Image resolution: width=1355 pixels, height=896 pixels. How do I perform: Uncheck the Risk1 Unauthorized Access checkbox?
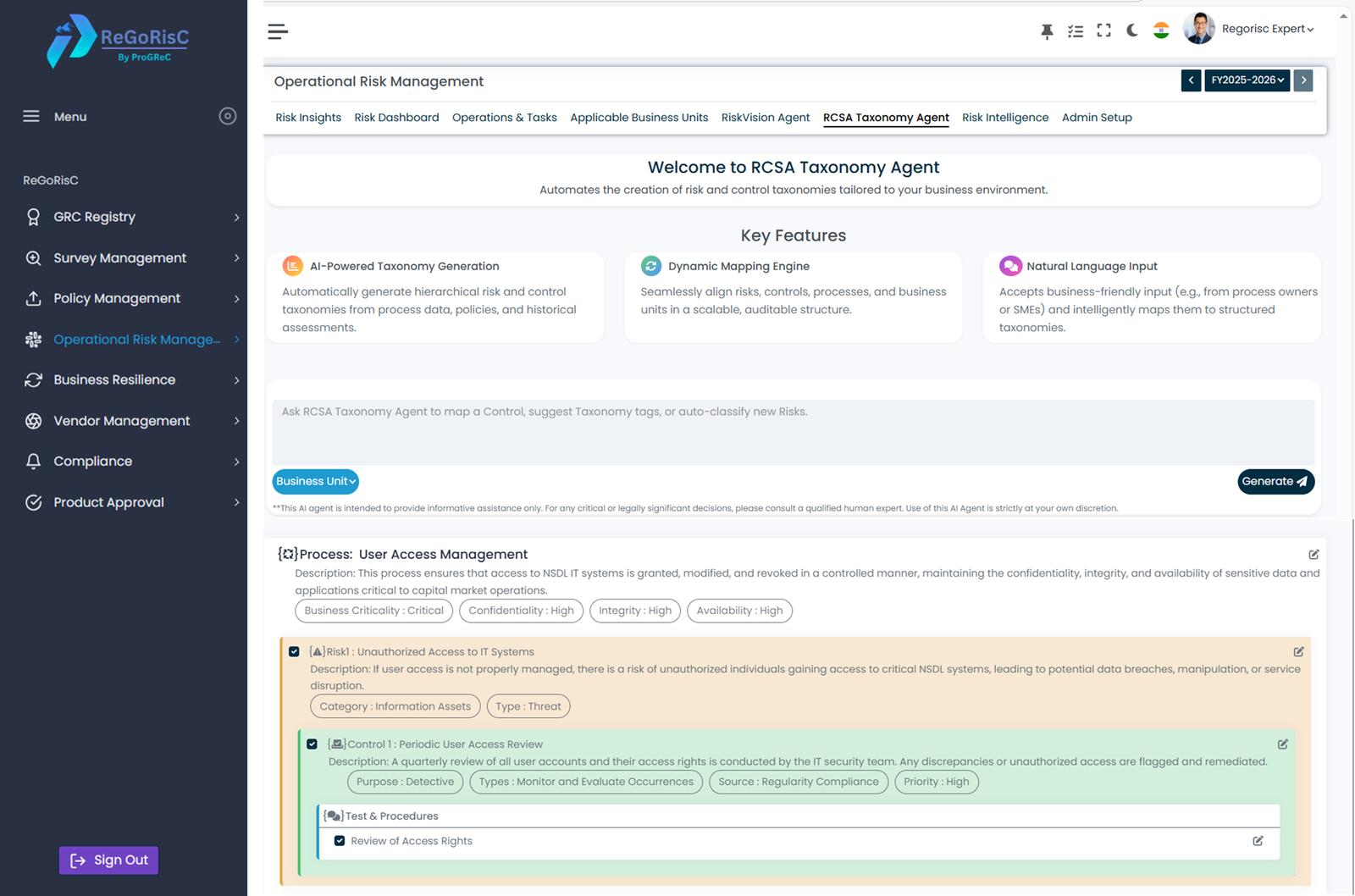click(x=294, y=652)
